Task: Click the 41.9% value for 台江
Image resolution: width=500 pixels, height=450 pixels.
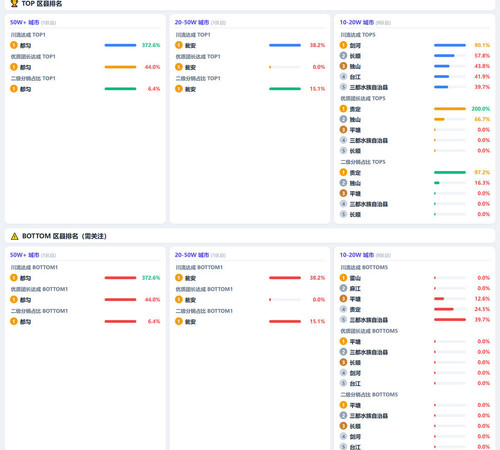Action: (482, 76)
